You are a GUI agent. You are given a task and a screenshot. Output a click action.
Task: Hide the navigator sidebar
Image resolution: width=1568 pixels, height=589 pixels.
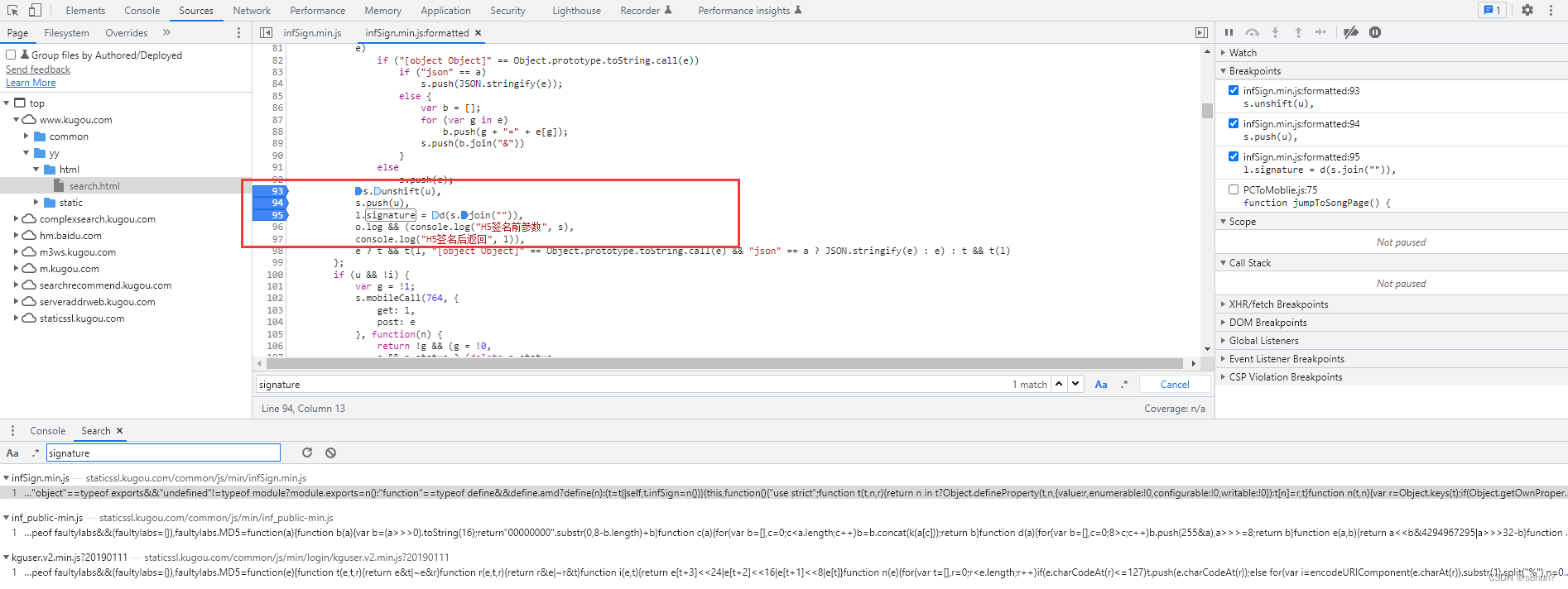pyautogui.click(x=266, y=32)
